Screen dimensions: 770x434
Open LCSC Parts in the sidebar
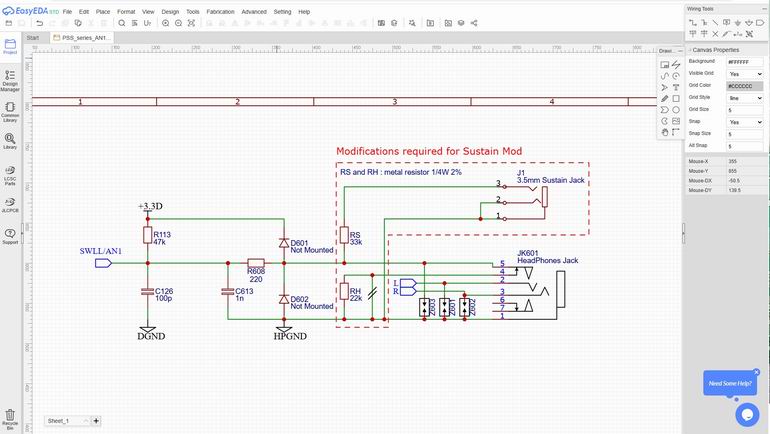10,176
